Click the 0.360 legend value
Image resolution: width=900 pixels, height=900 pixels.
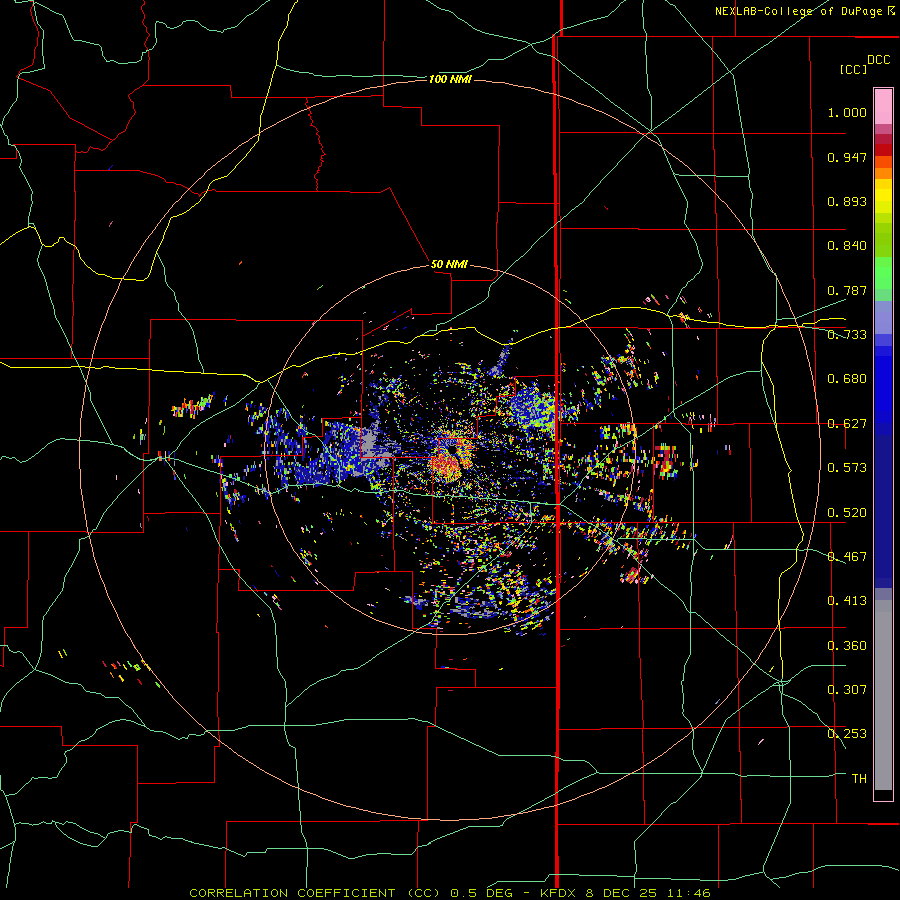(x=847, y=646)
